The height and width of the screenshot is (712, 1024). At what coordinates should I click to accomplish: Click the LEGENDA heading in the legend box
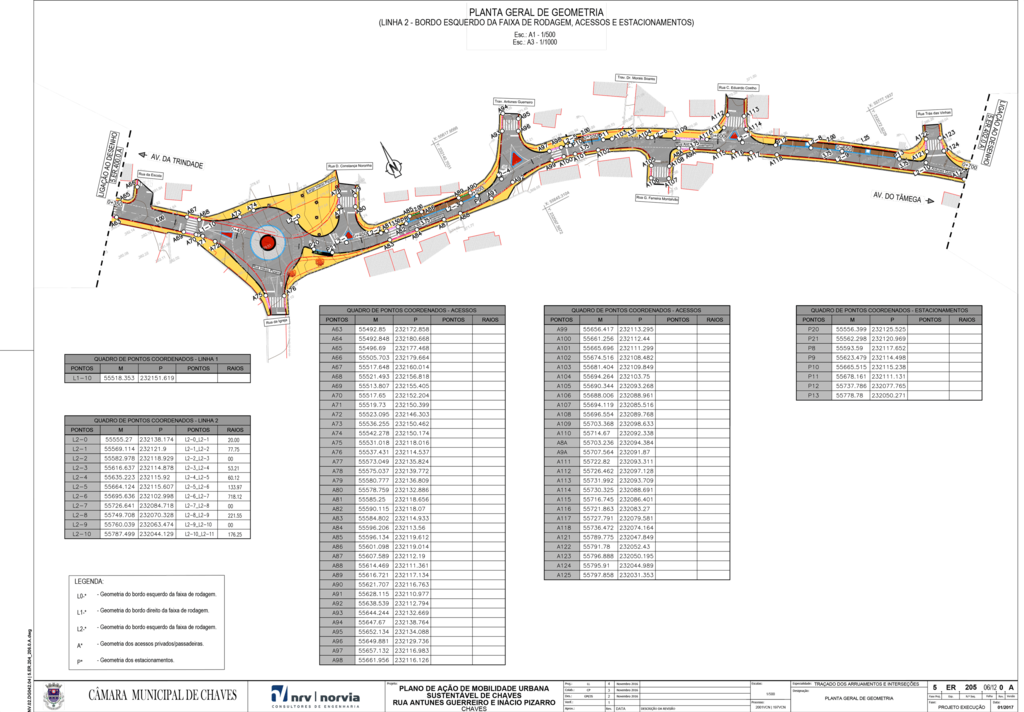pos(90,580)
